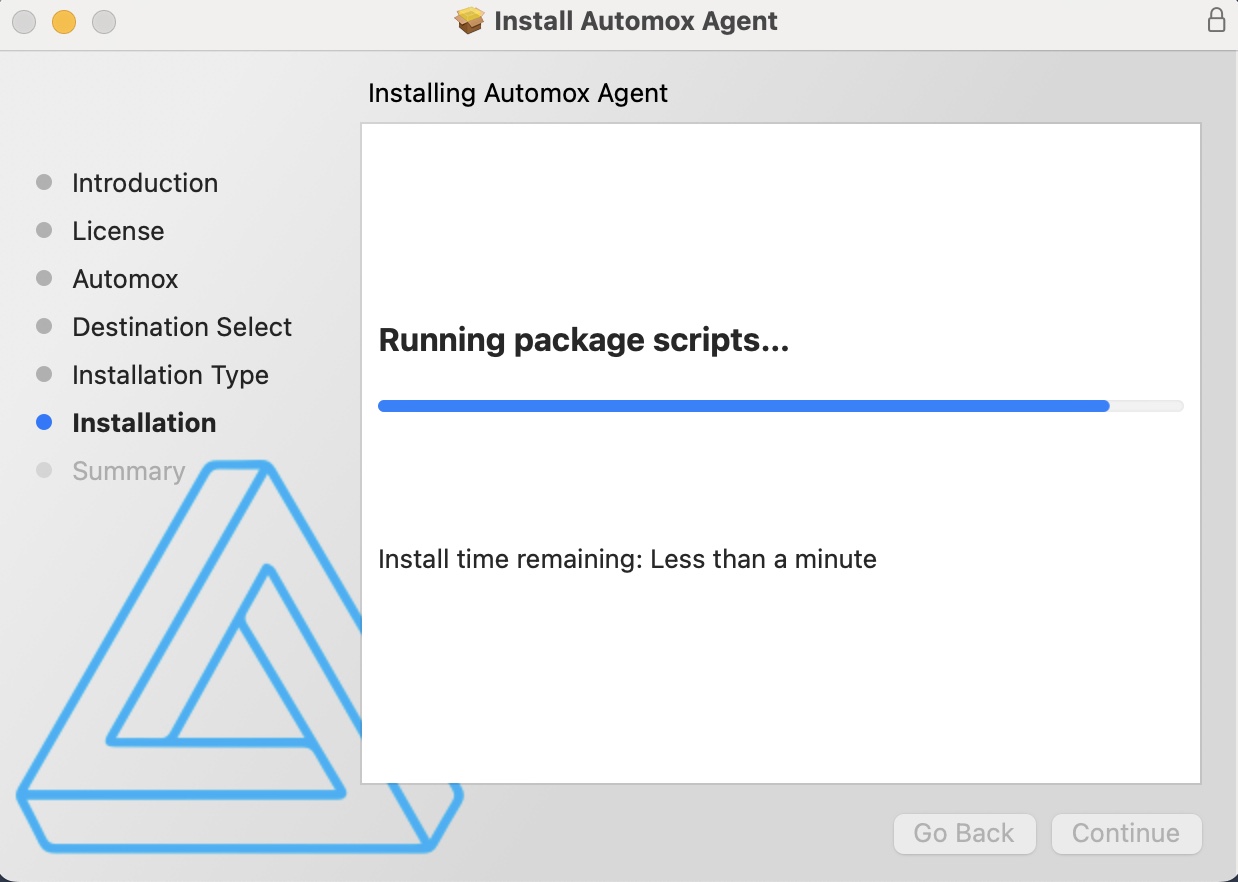The image size is (1238, 882).
Task: Click the gray bullet beside License
Action: (x=44, y=231)
